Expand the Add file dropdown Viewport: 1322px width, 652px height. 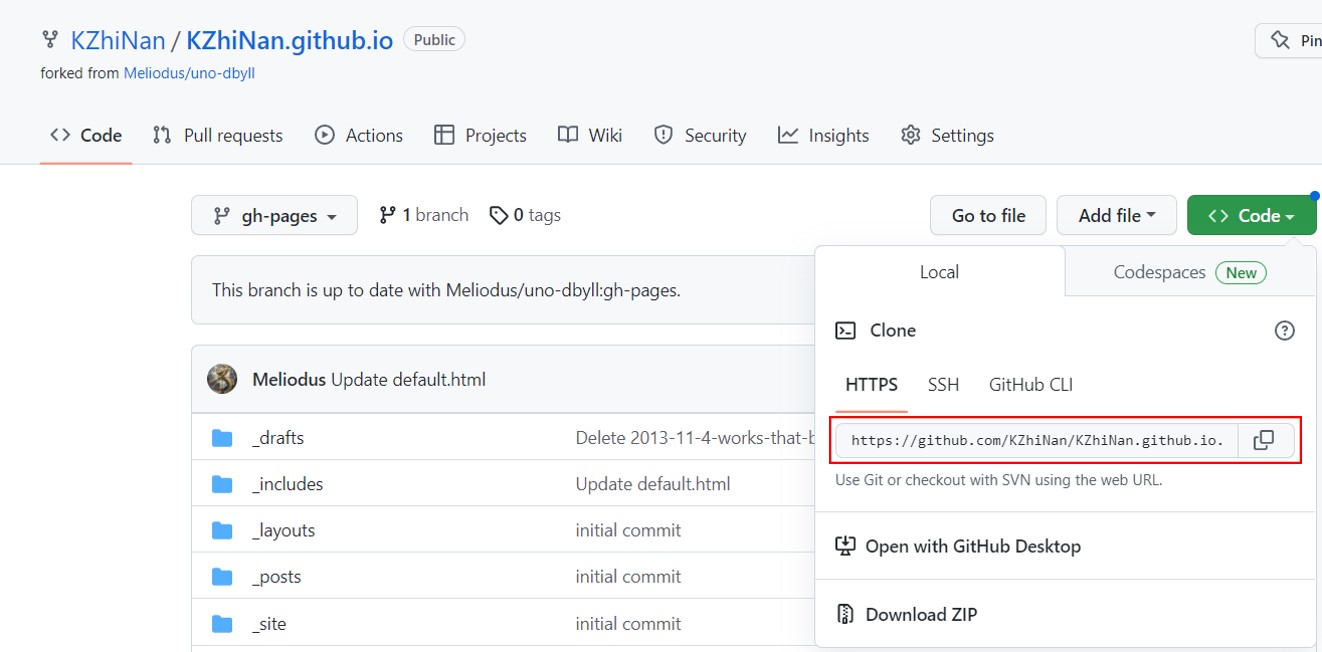click(1117, 215)
